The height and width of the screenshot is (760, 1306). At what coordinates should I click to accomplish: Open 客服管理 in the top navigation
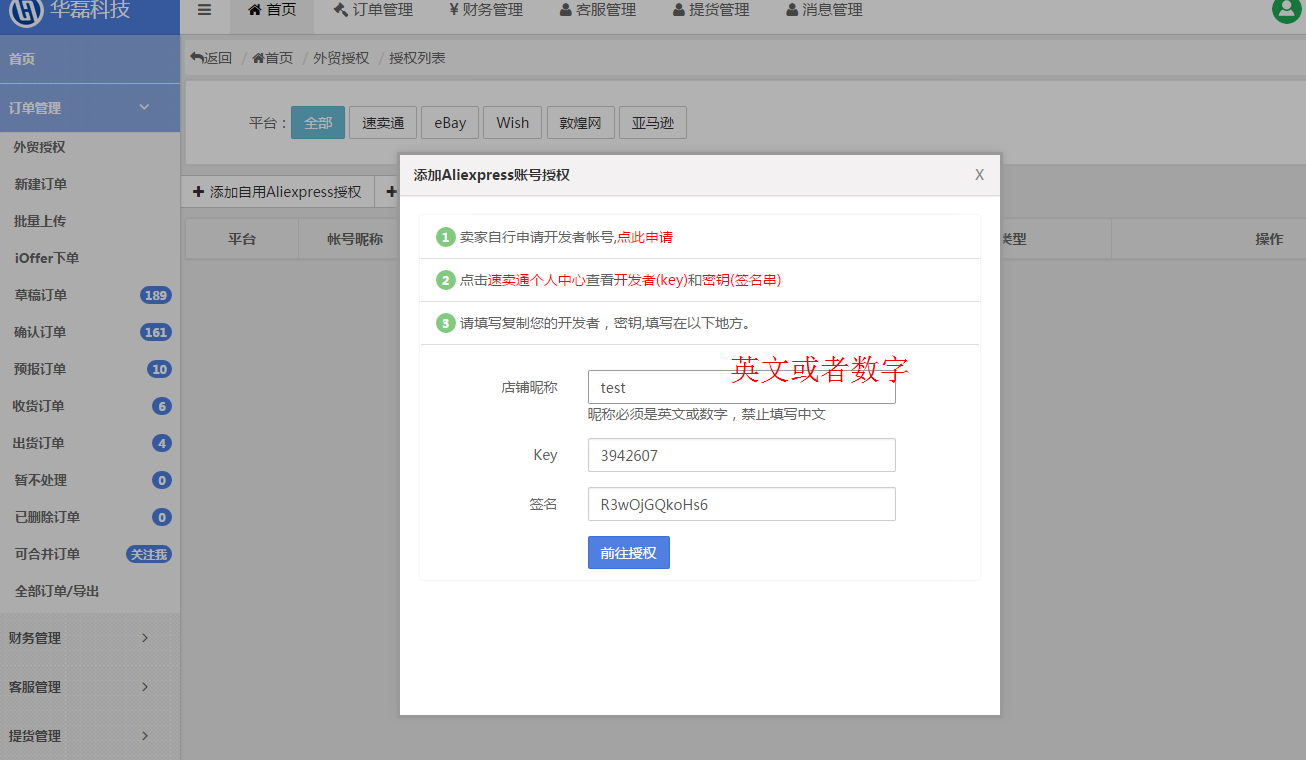coord(598,10)
